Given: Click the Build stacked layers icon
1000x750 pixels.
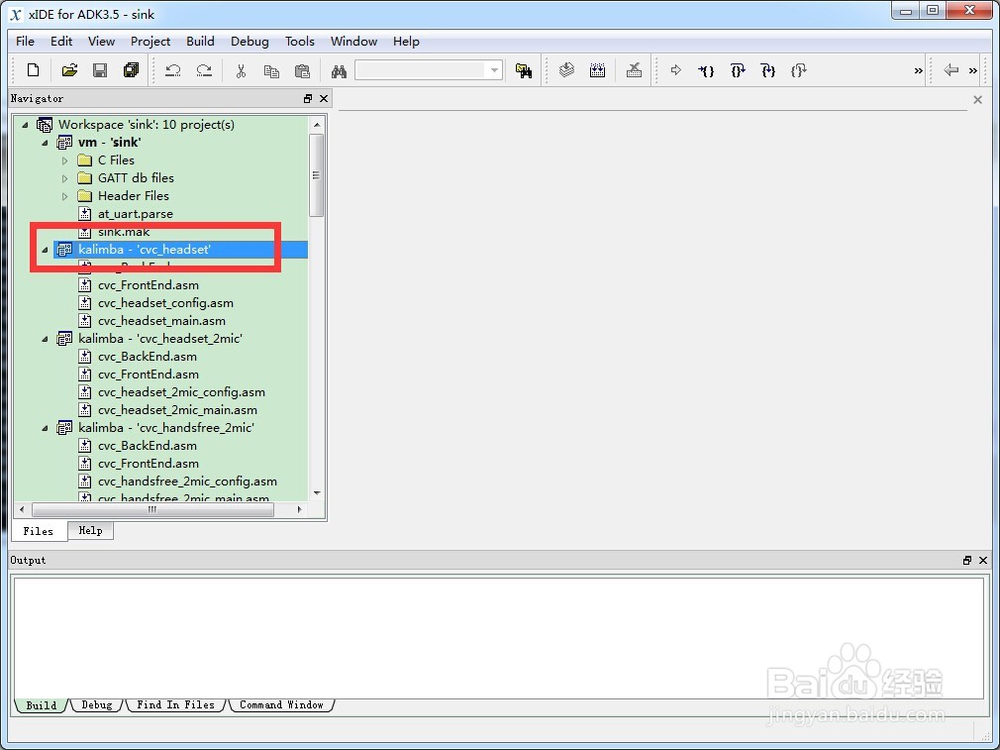Looking at the screenshot, I should point(566,70).
